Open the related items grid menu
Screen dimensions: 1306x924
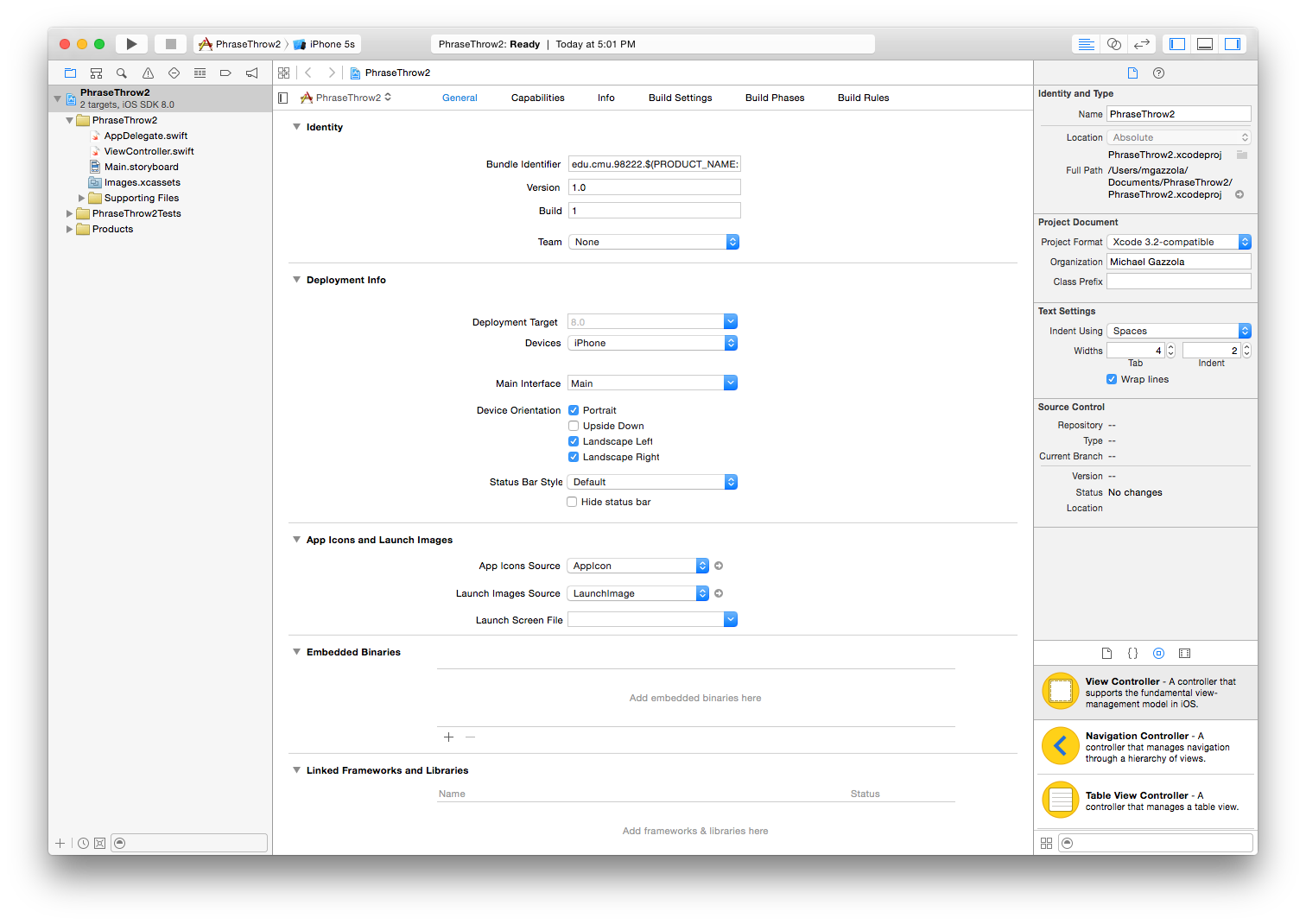(x=284, y=73)
